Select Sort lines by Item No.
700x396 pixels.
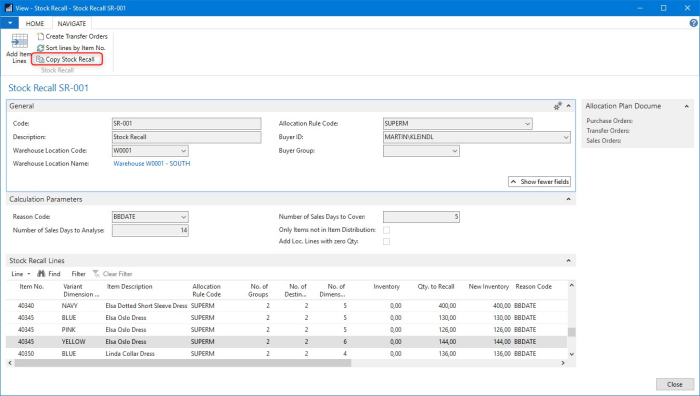click(x=71, y=48)
